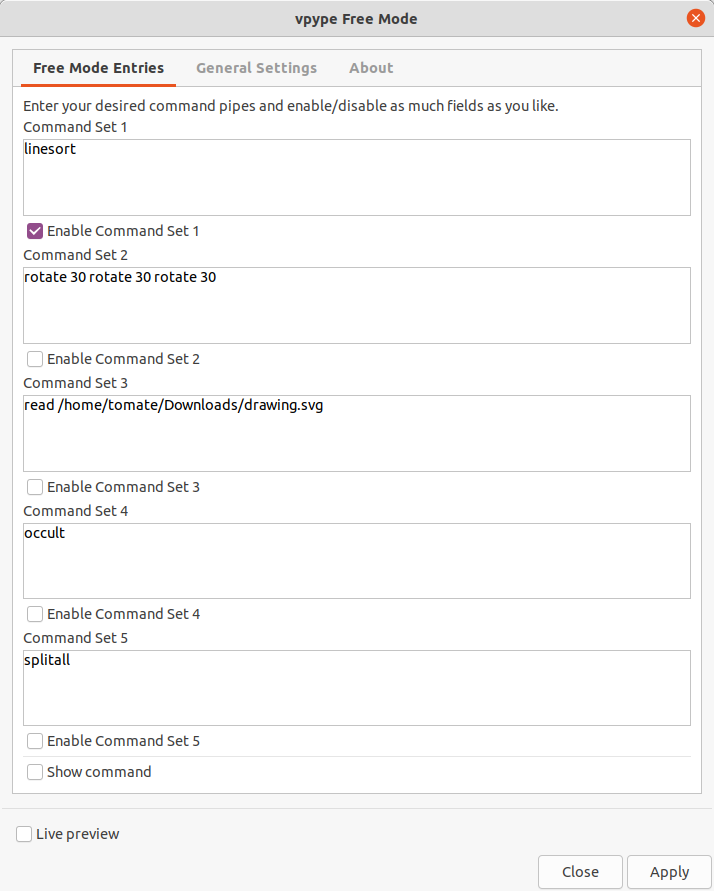Select the read drawing.svg command field
The height and width of the screenshot is (891, 714).
pos(357,433)
